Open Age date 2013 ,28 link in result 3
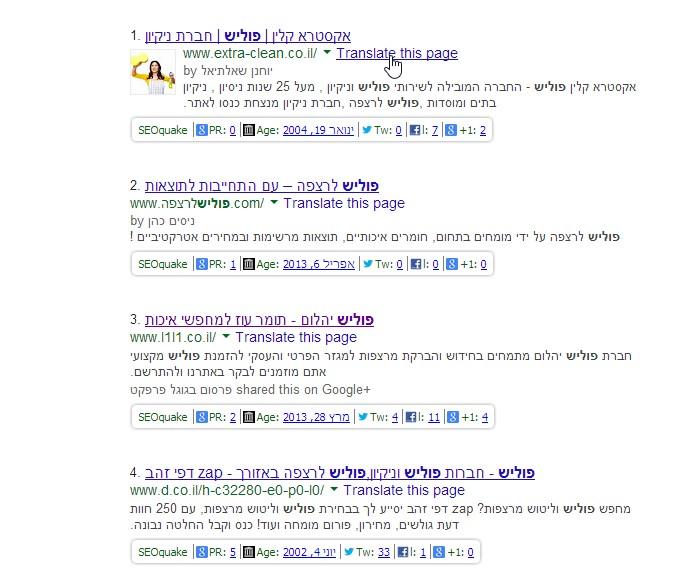Image resolution: width=679 pixels, height=573 pixels. [x=316, y=417]
